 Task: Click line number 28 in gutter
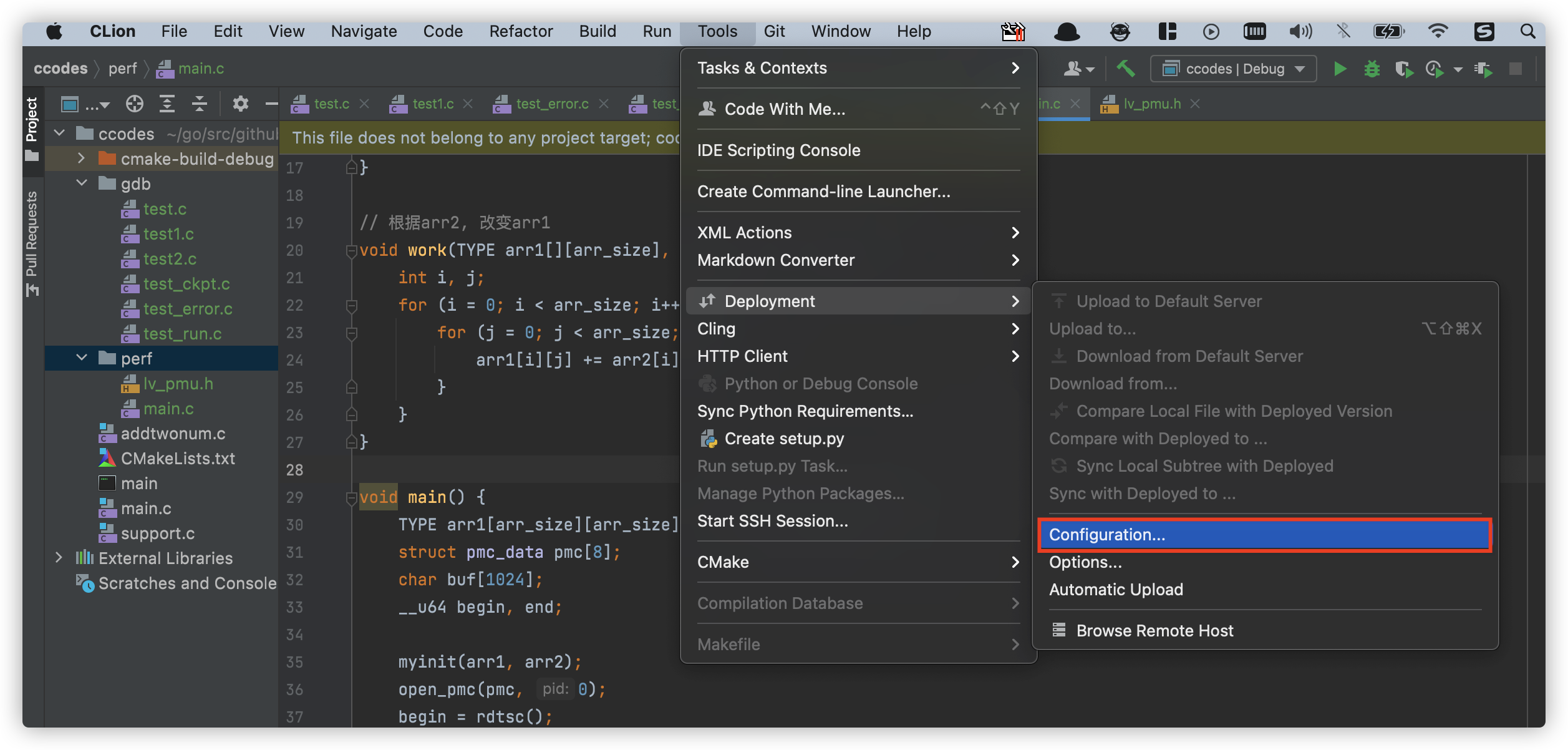click(294, 470)
